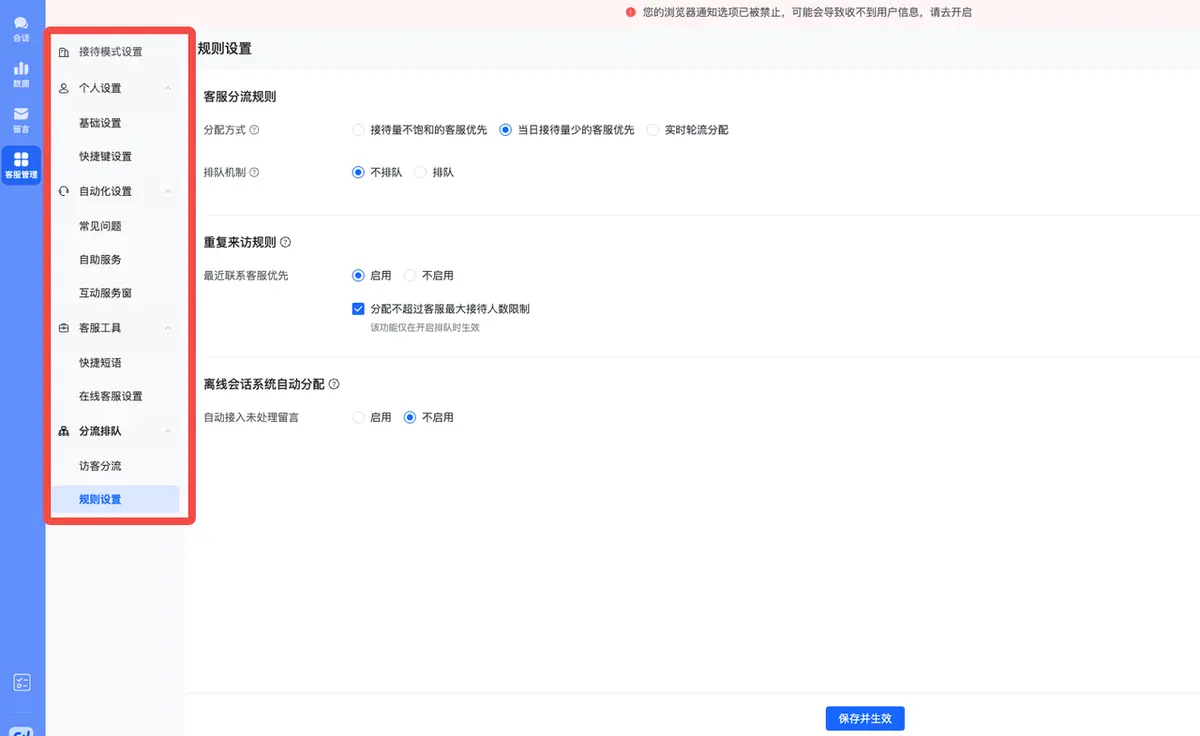1200x736 pixels.
Task: Click the 最近联系客服优先 label
Action: (246, 275)
